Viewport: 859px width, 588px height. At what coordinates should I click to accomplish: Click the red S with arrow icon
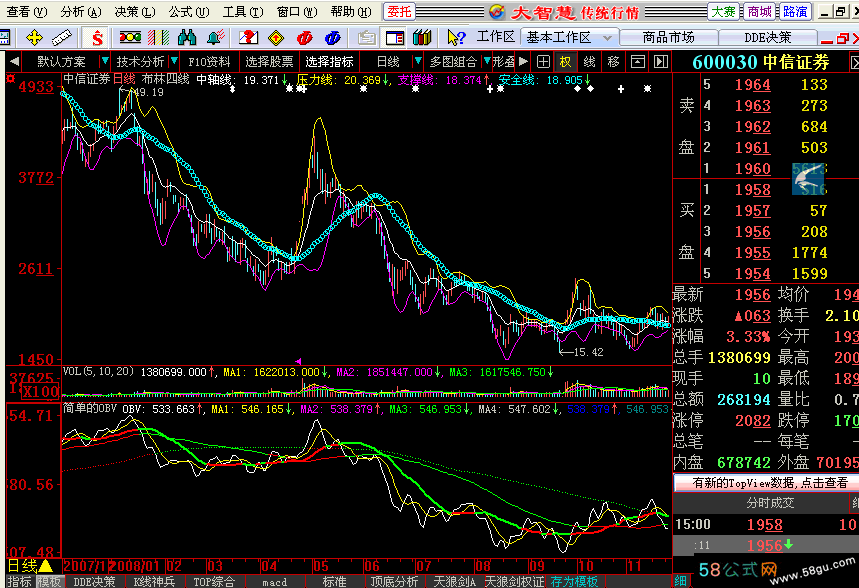[97, 38]
